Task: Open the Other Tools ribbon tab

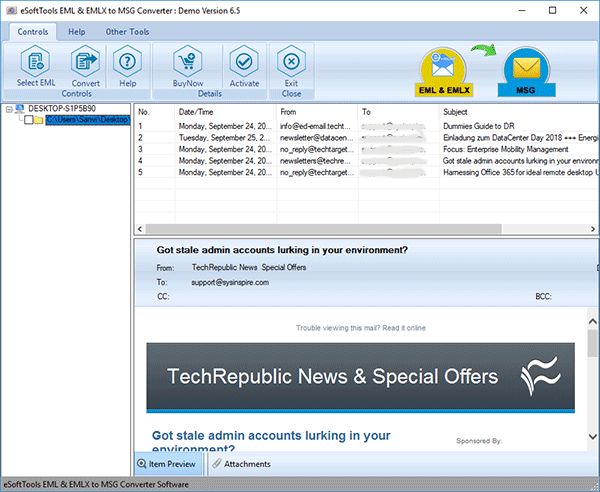Action: [x=127, y=32]
